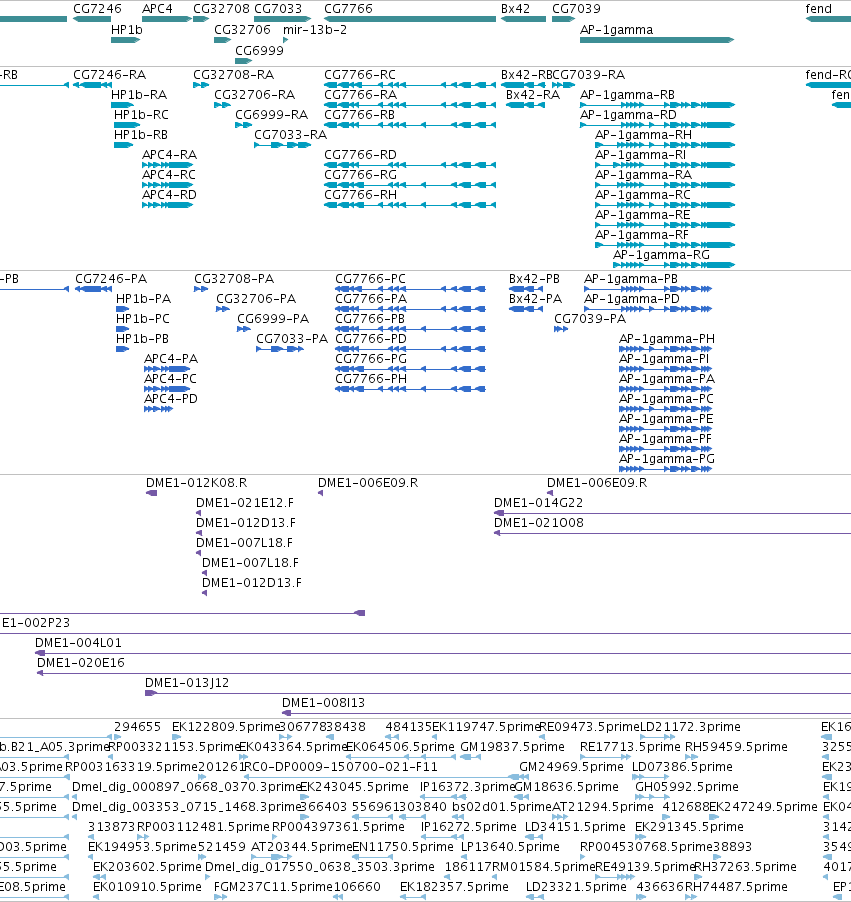
Task: Select BAC end label DME1-021E12.F
Action: pyautogui.click(x=245, y=503)
